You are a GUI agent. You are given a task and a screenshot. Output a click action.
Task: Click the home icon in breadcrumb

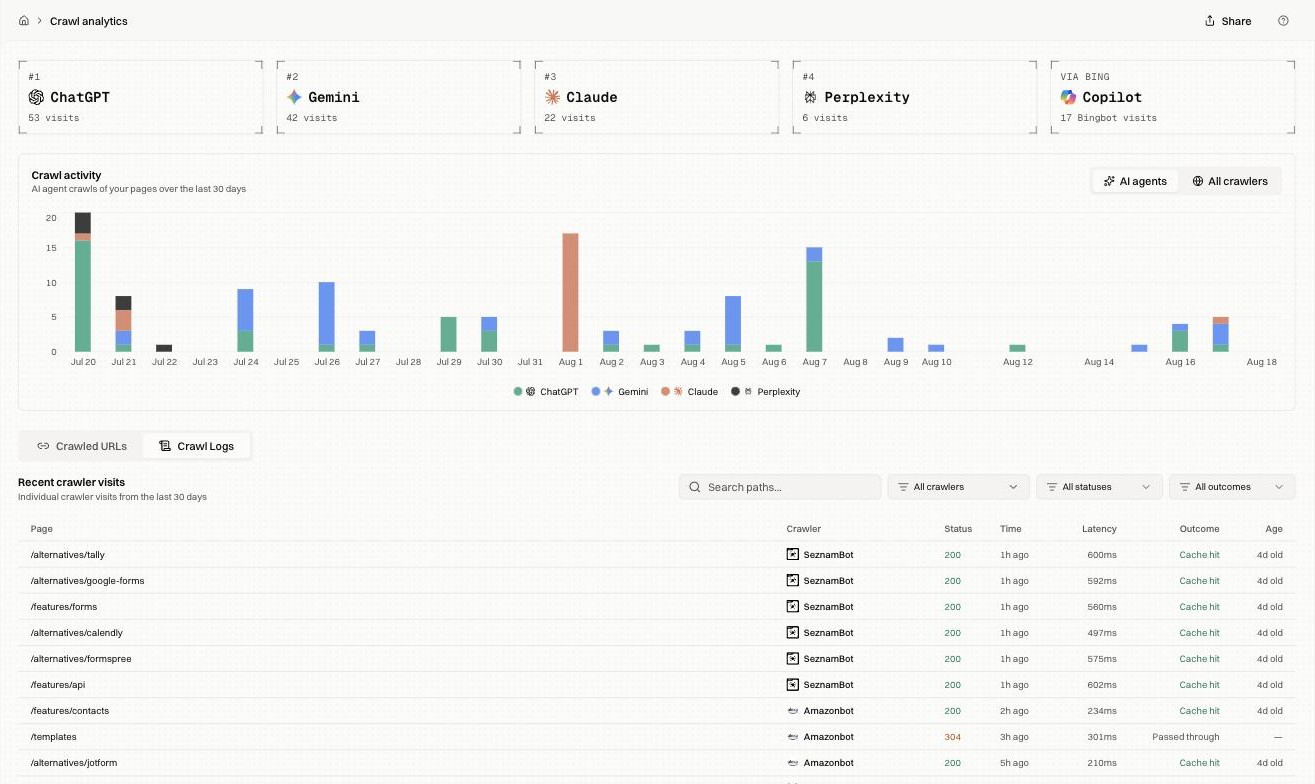24,21
